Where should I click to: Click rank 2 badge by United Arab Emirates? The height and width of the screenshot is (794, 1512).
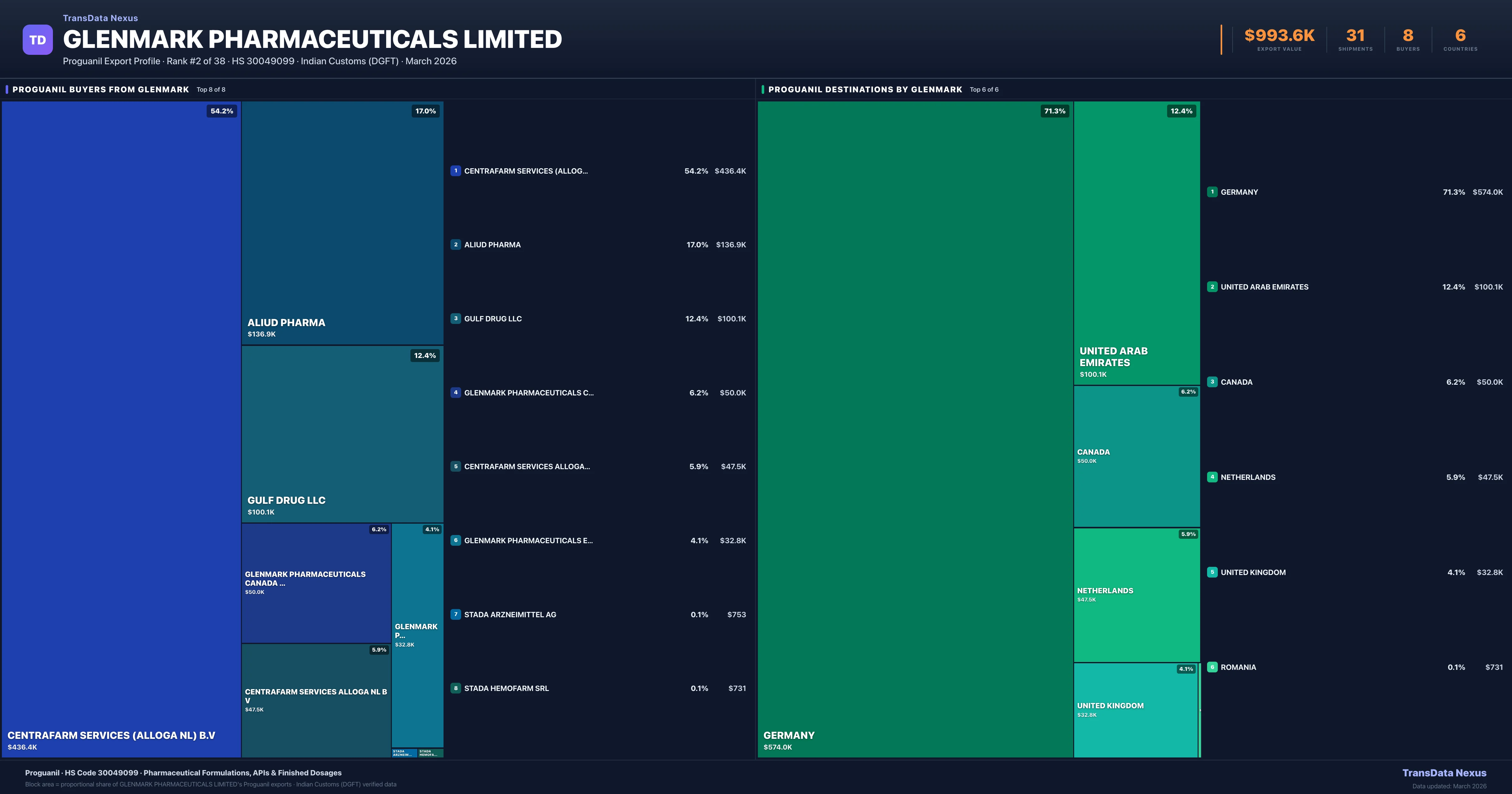pyautogui.click(x=1212, y=287)
